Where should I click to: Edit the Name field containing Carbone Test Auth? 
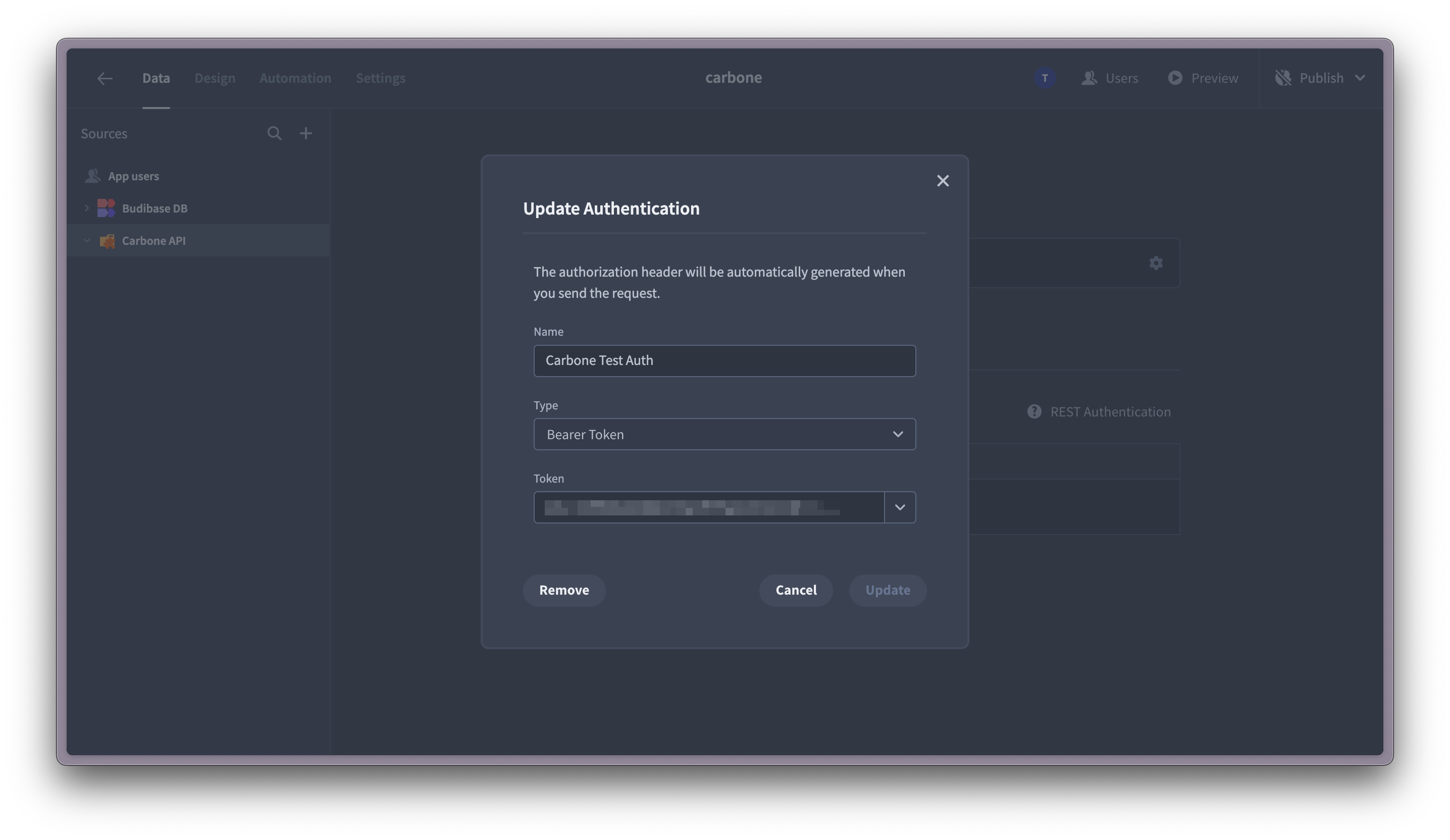(724, 361)
